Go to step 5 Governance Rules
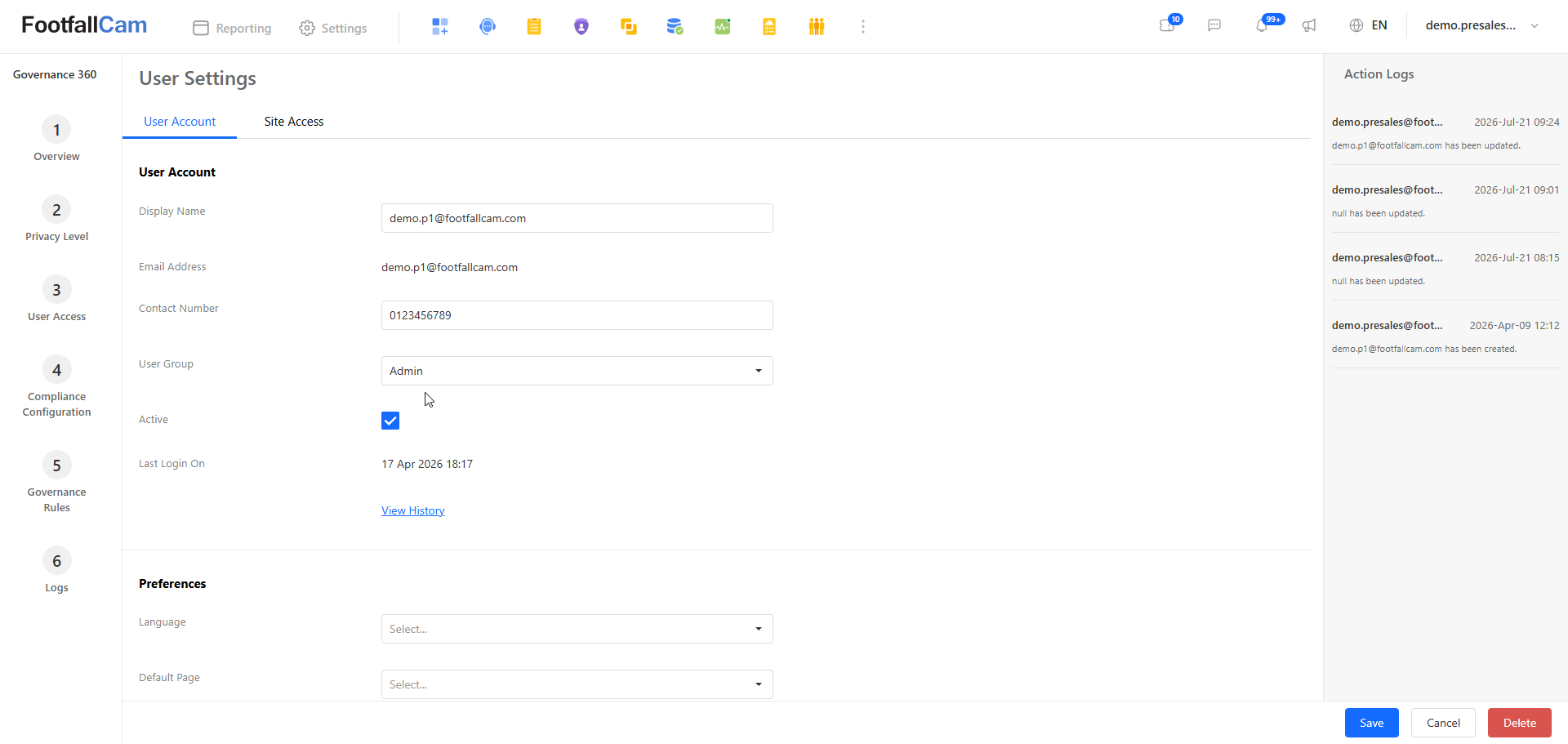This screenshot has height=744, width=1568. tap(56, 483)
